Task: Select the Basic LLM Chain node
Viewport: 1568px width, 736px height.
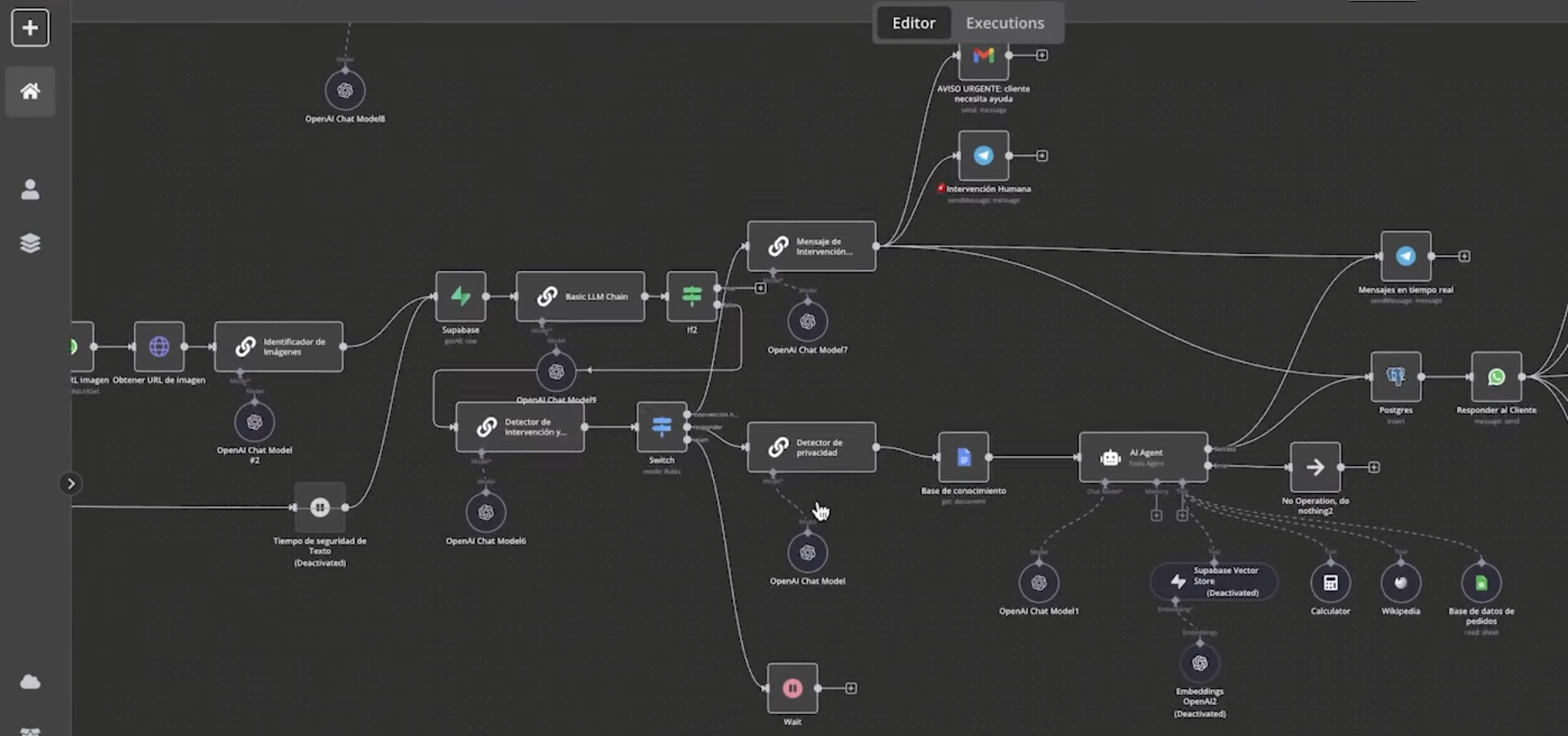Action: 581,296
